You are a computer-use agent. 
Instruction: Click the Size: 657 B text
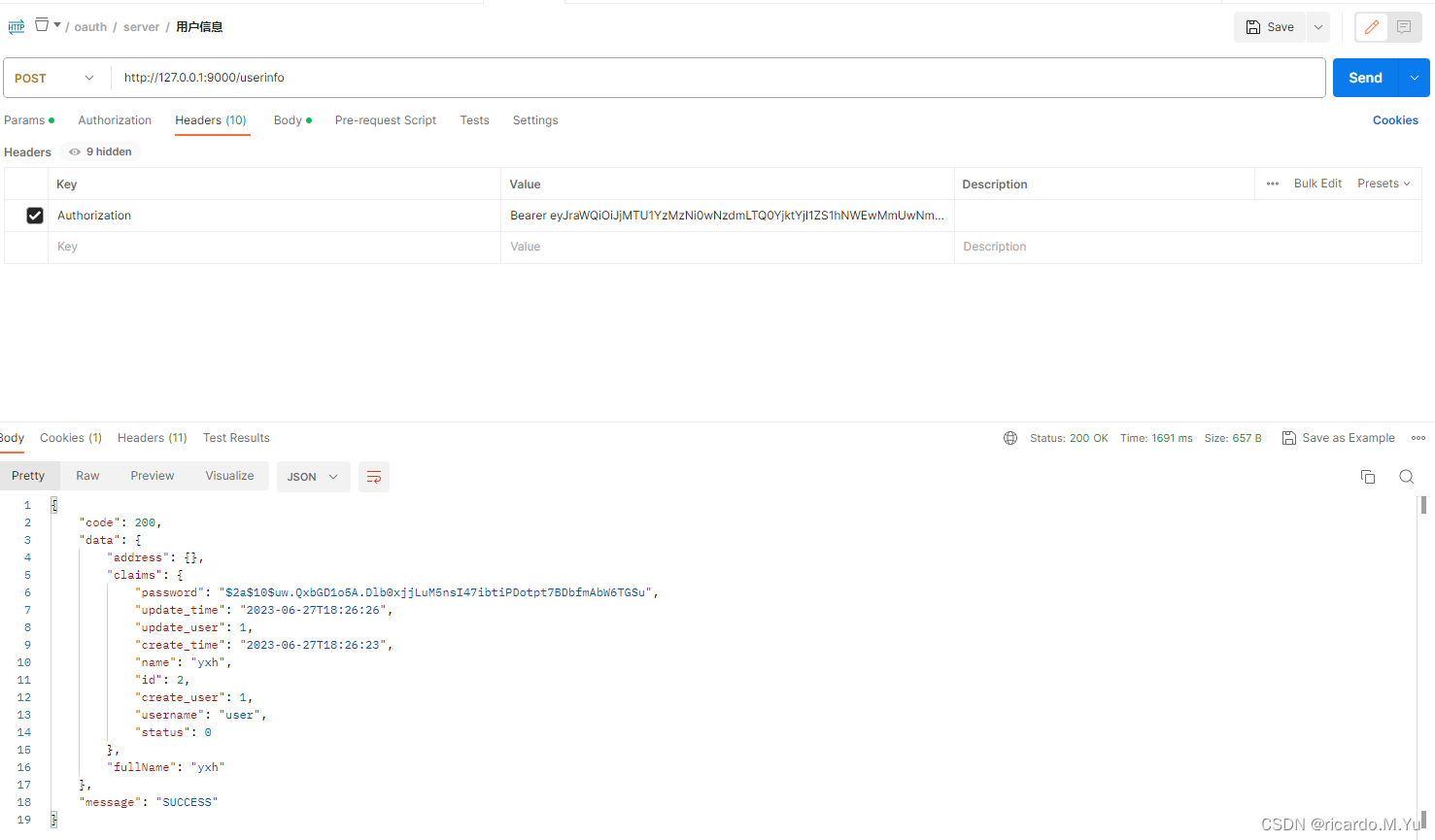[x=1233, y=438]
